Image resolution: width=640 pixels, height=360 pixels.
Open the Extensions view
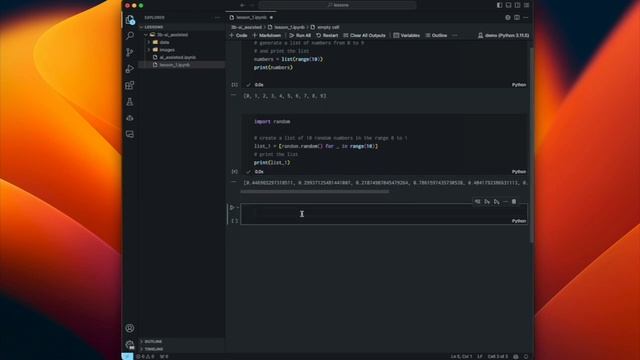point(130,85)
